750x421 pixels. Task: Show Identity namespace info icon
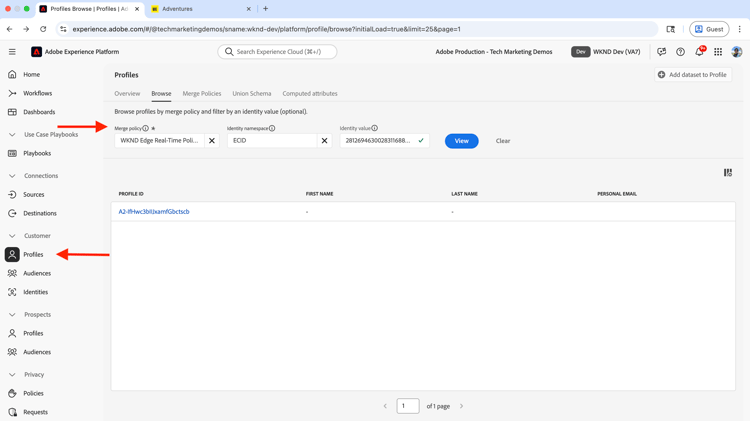coord(272,128)
